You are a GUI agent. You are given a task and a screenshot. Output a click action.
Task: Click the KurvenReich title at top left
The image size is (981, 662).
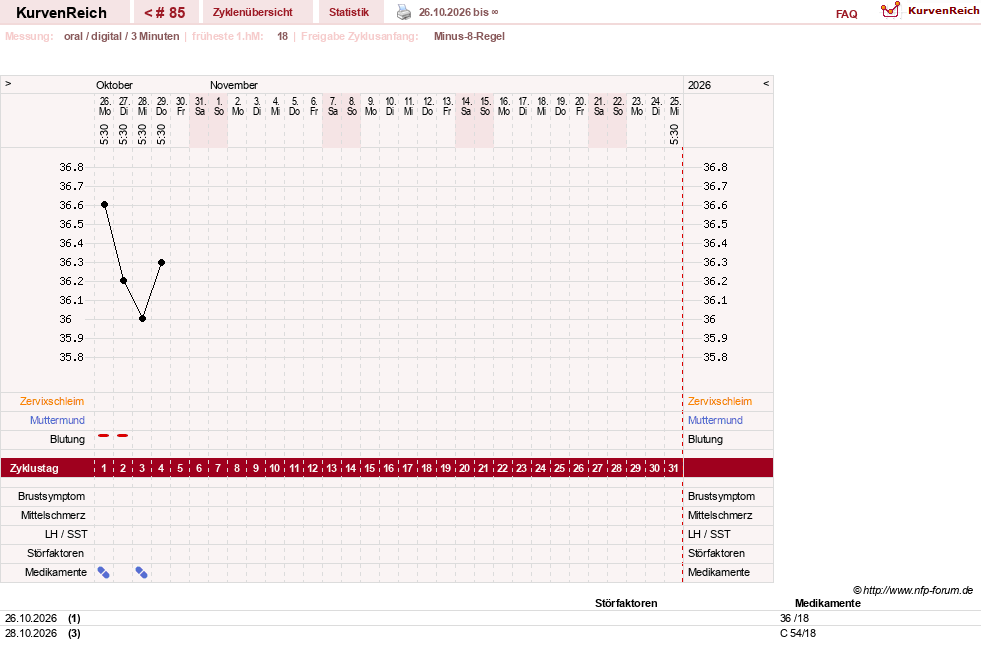pyautogui.click(x=61, y=13)
